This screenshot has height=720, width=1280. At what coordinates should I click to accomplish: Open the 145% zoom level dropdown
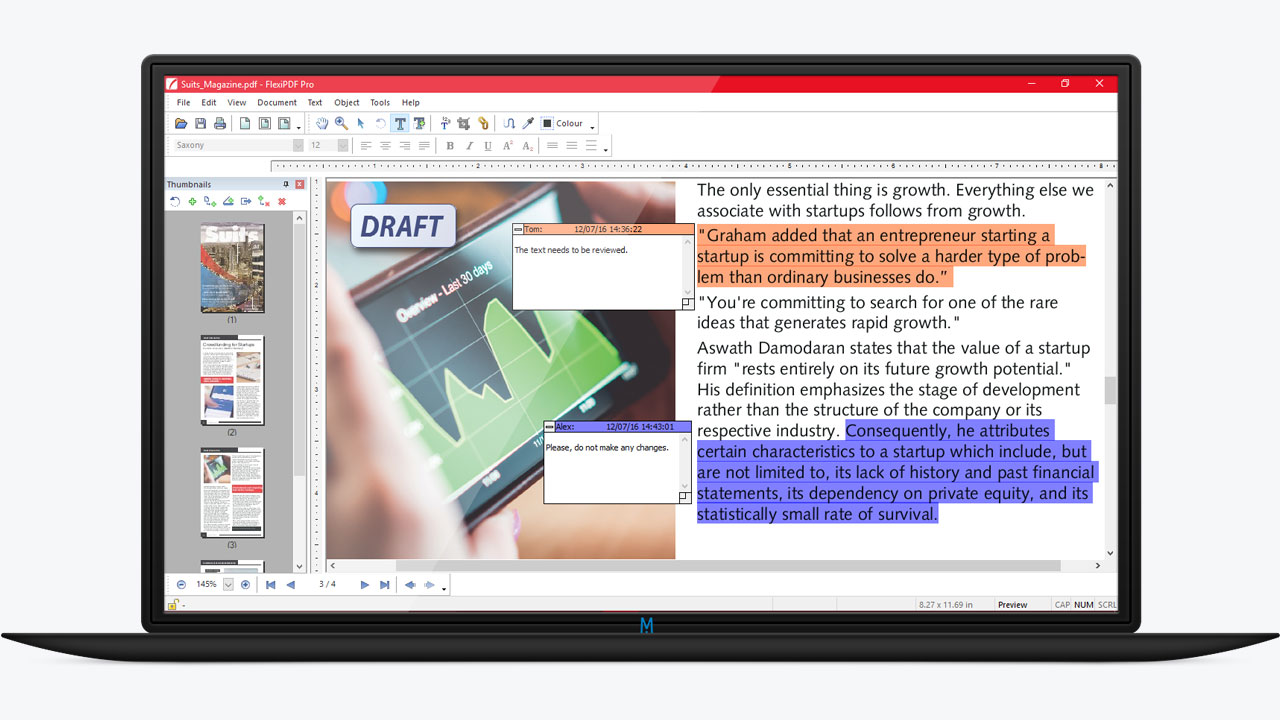point(228,585)
